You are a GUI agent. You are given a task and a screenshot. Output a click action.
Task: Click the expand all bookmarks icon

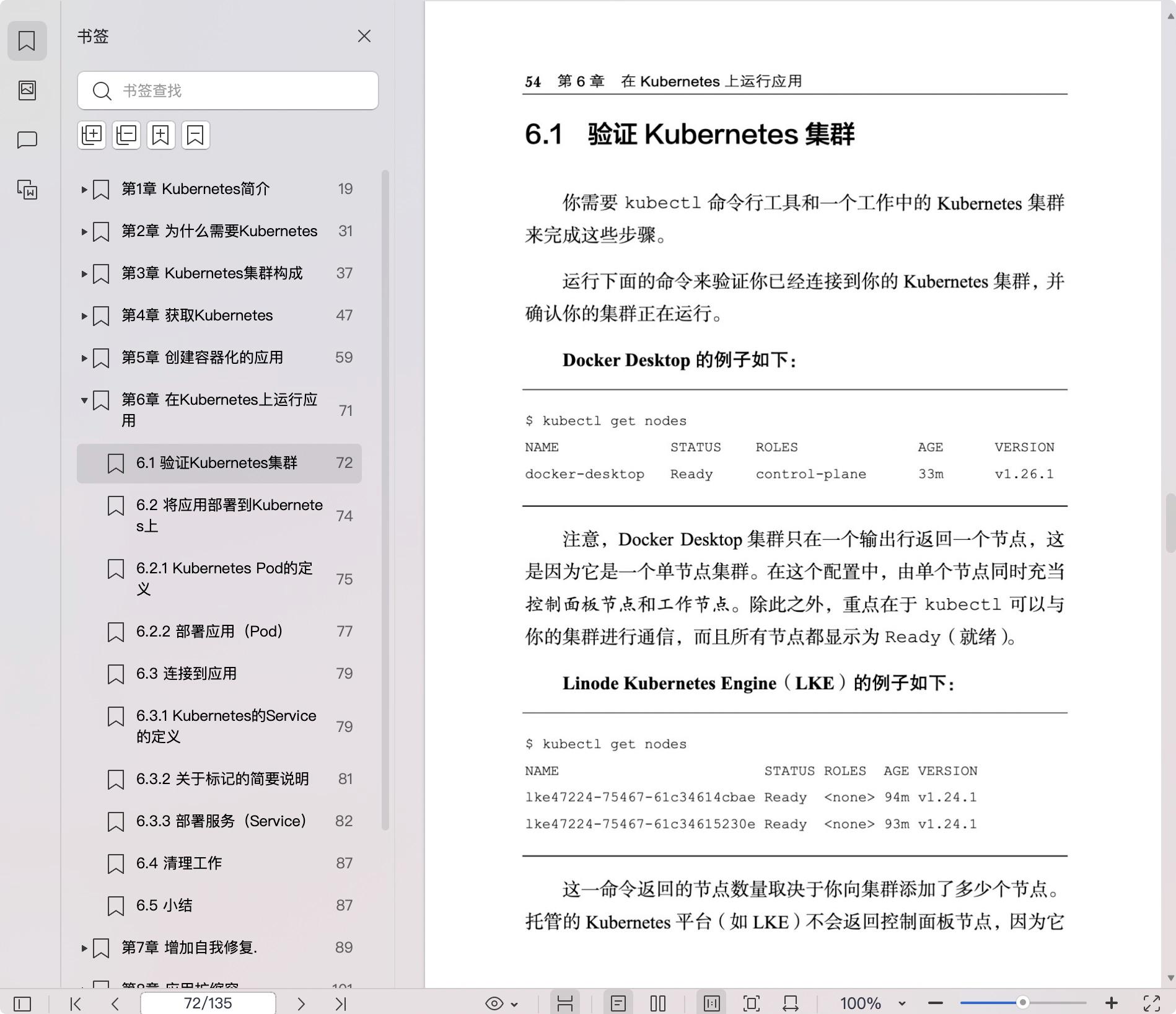[x=92, y=135]
